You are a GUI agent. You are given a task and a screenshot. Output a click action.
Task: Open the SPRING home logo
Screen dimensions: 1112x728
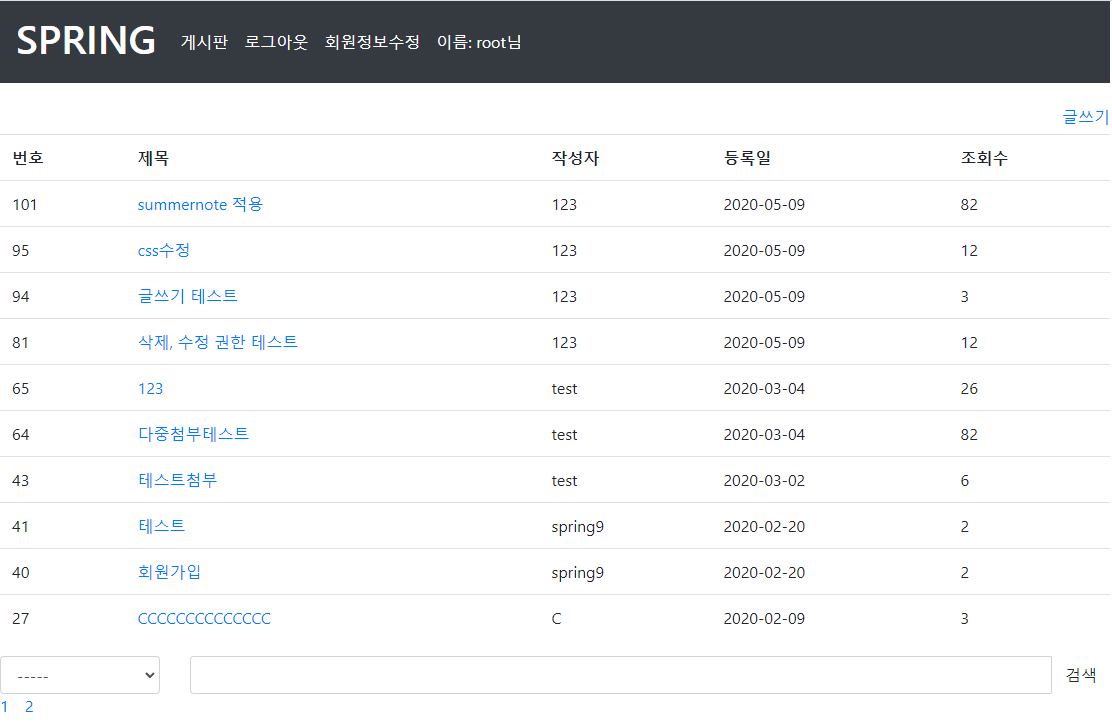[86, 40]
